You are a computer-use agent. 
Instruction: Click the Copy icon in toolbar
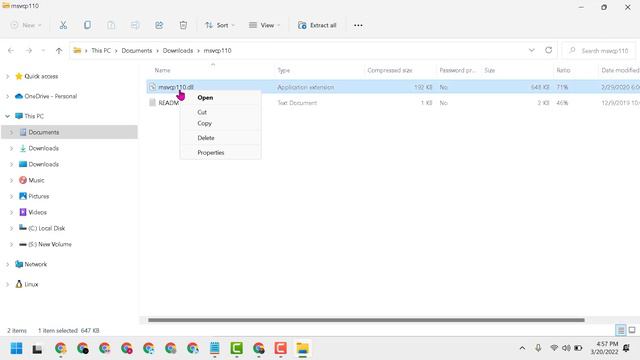tap(87, 25)
